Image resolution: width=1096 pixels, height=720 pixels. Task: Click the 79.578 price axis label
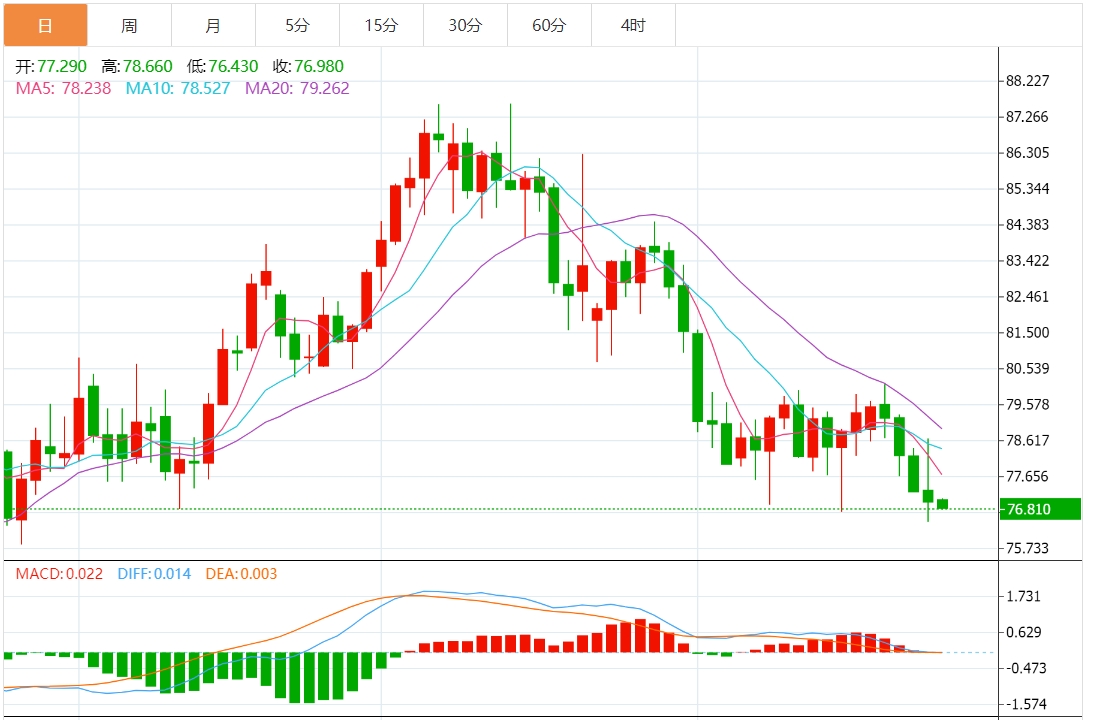tap(1028, 405)
